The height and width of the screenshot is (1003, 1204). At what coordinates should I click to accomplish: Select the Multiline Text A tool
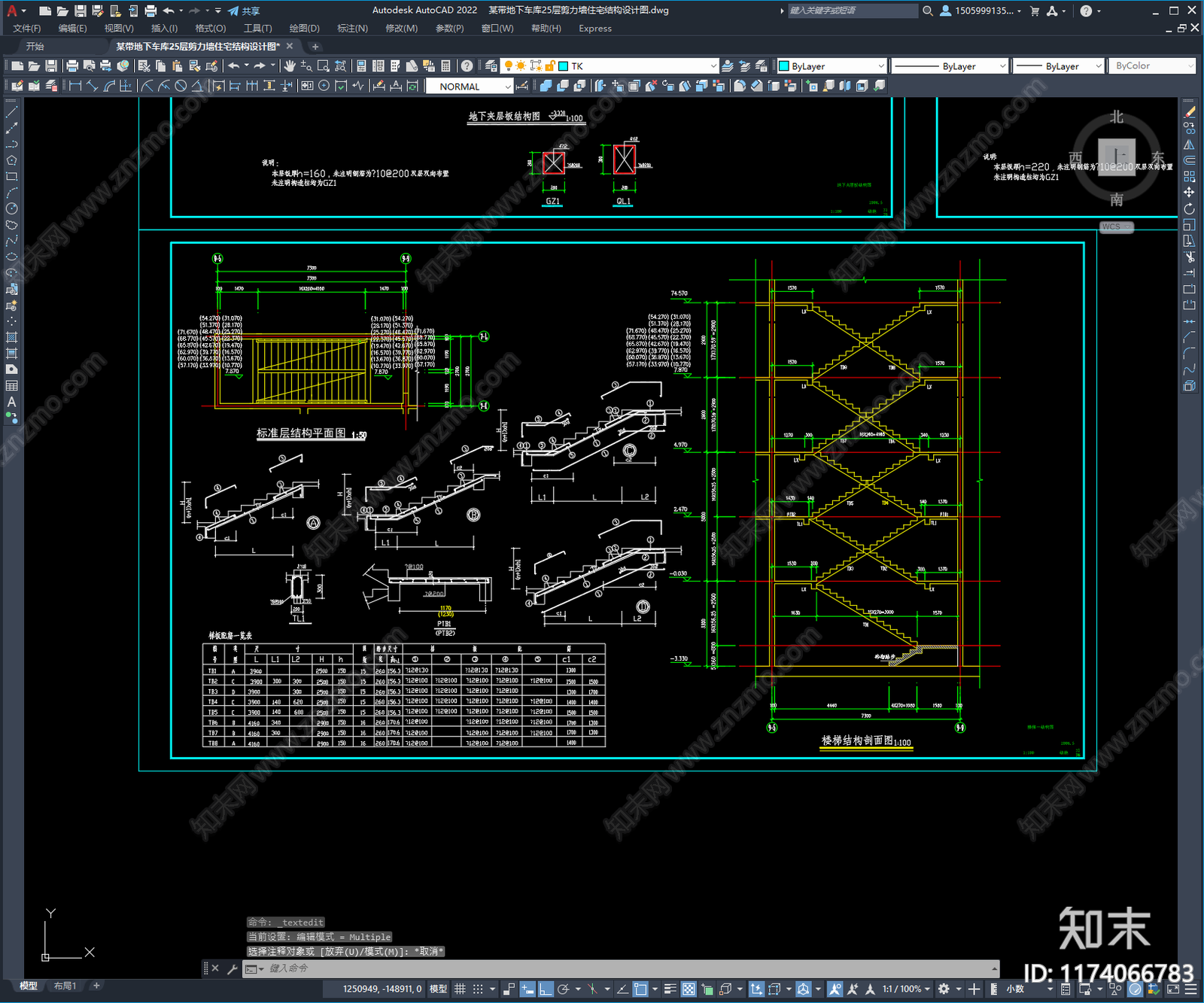tap(11, 402)
